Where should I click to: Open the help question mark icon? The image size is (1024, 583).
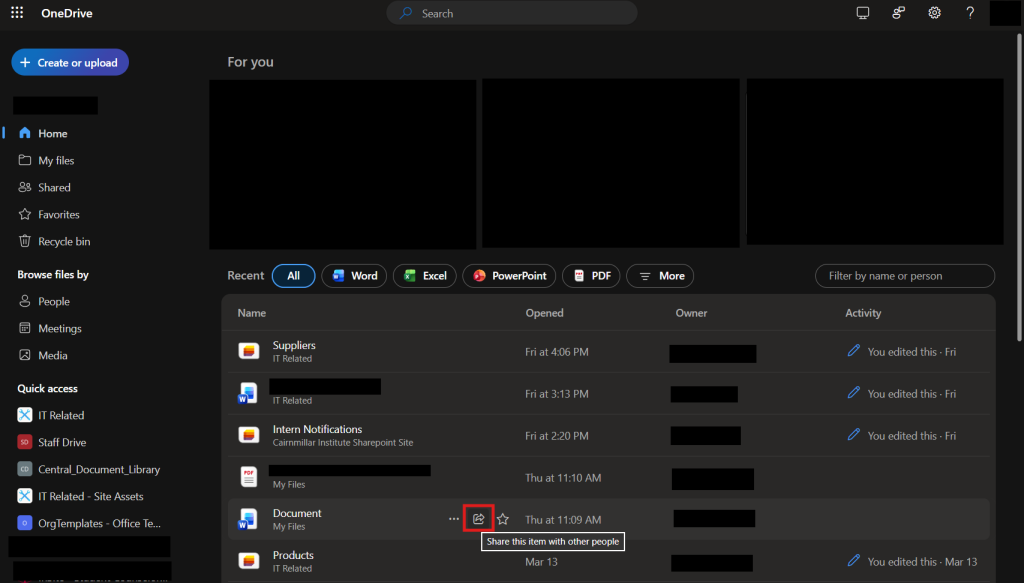pos(970,12)
